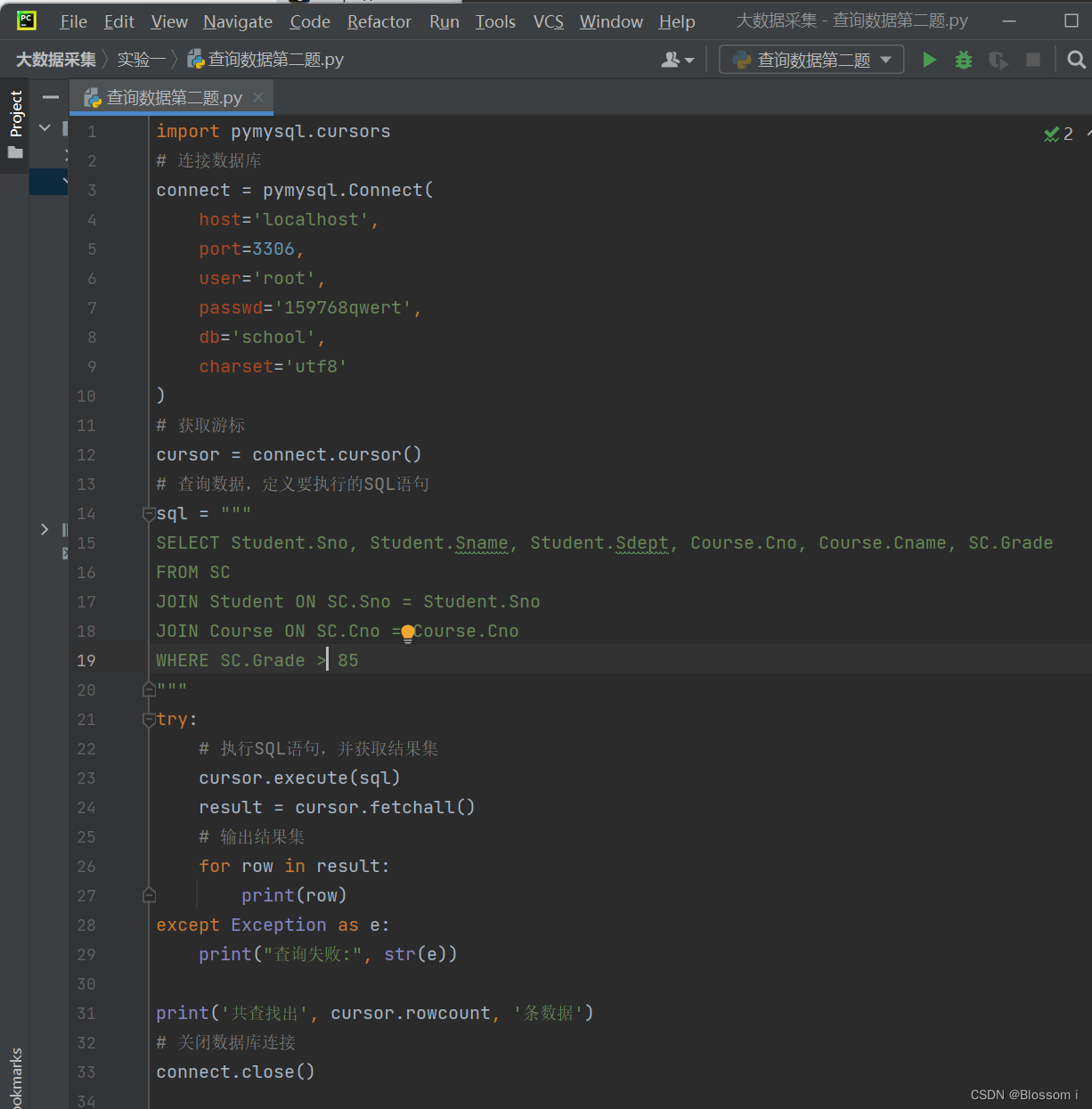This screenshot has width=1092, height=1109.
Task: Click Course.Cname in the SQL query
Action: click(883, 542)
